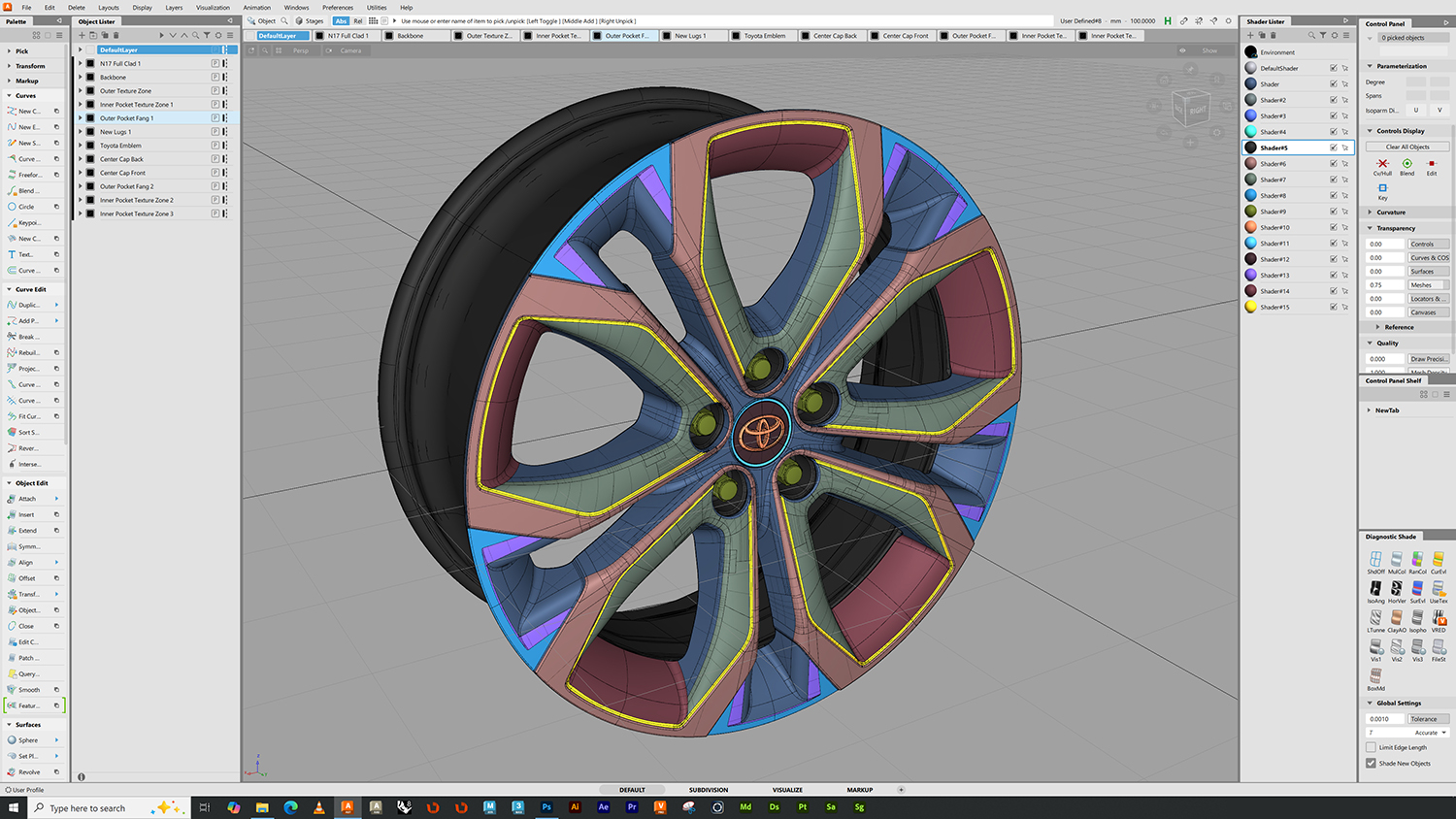Viewport: 1456px width, 819px height.
Task: Apply the IsoAng diagnostic shade
Action: click(1375, 591)
